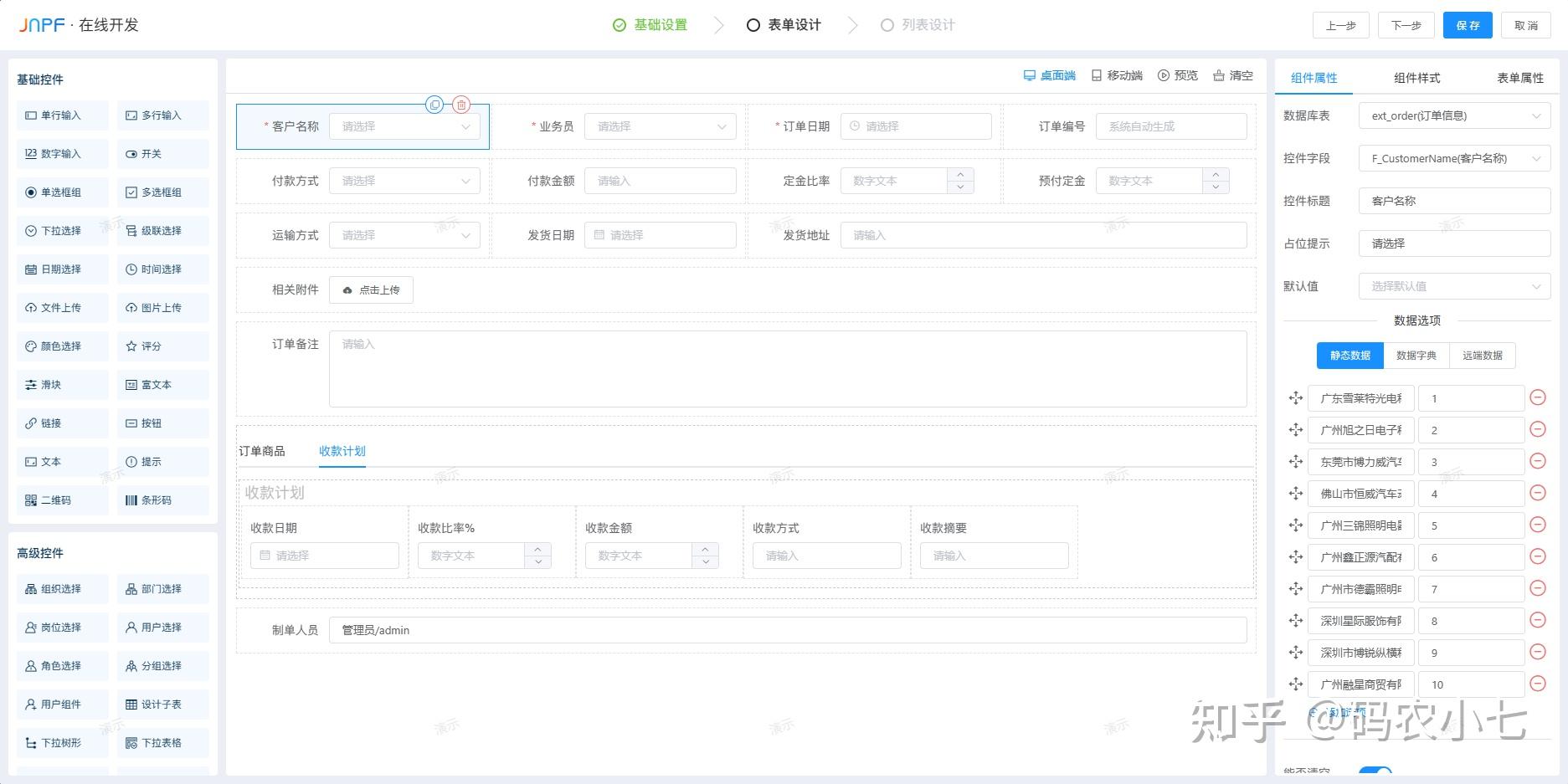
Task: Switch data options to 数据字典
Action: pos(1416,356)
